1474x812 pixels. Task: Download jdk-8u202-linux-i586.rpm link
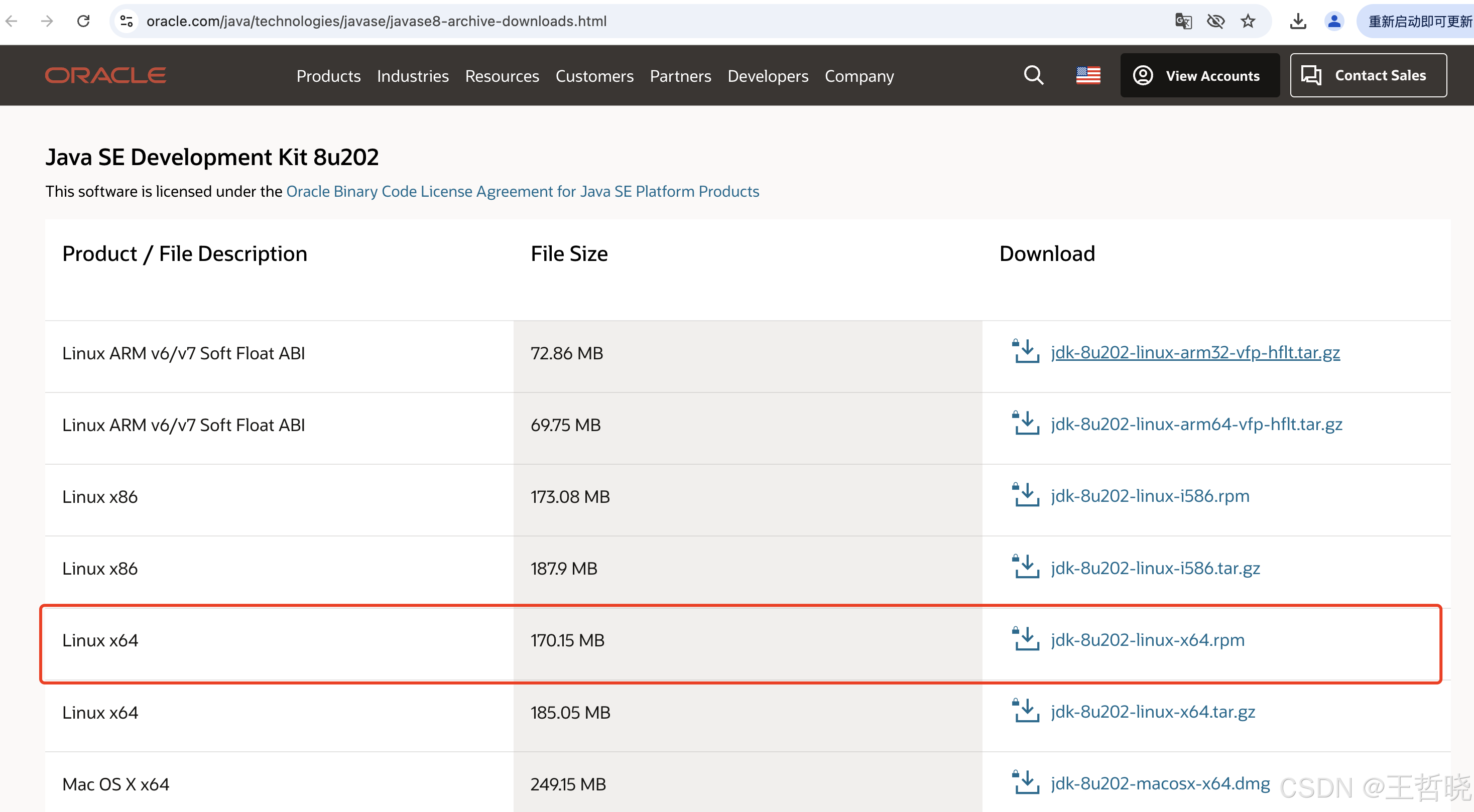coord(1150,496)
